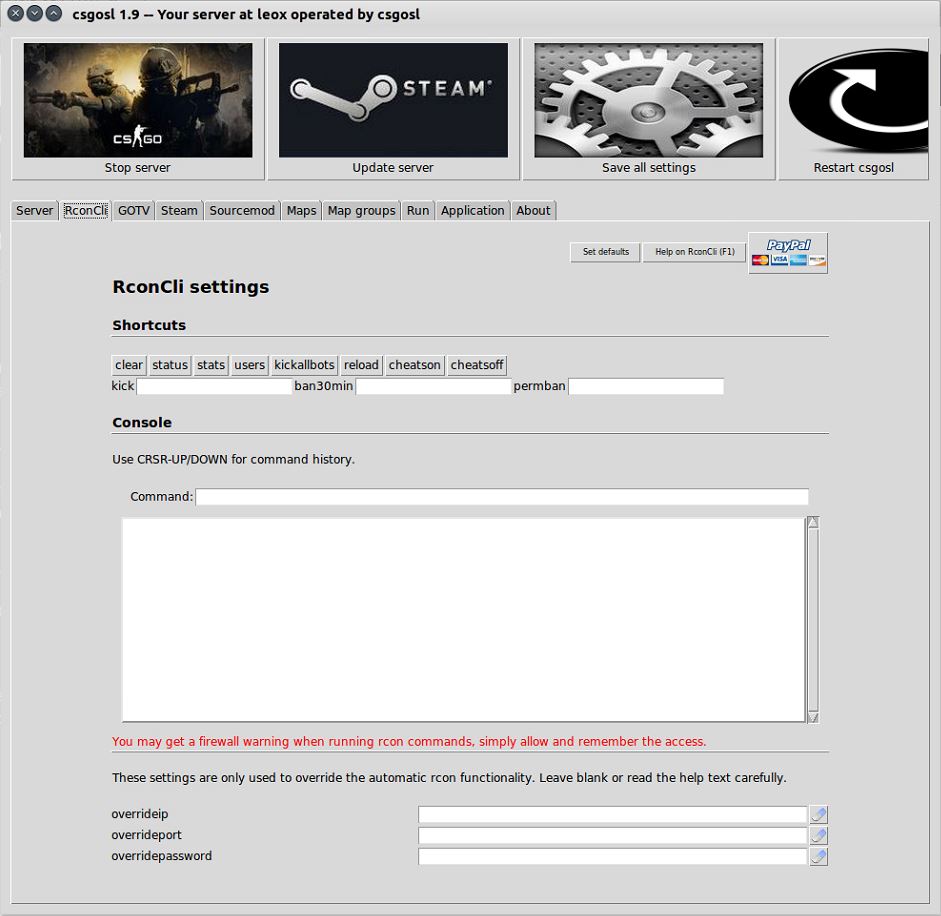Click the window maximize button in title bar
941x916 pixels.
54,13
